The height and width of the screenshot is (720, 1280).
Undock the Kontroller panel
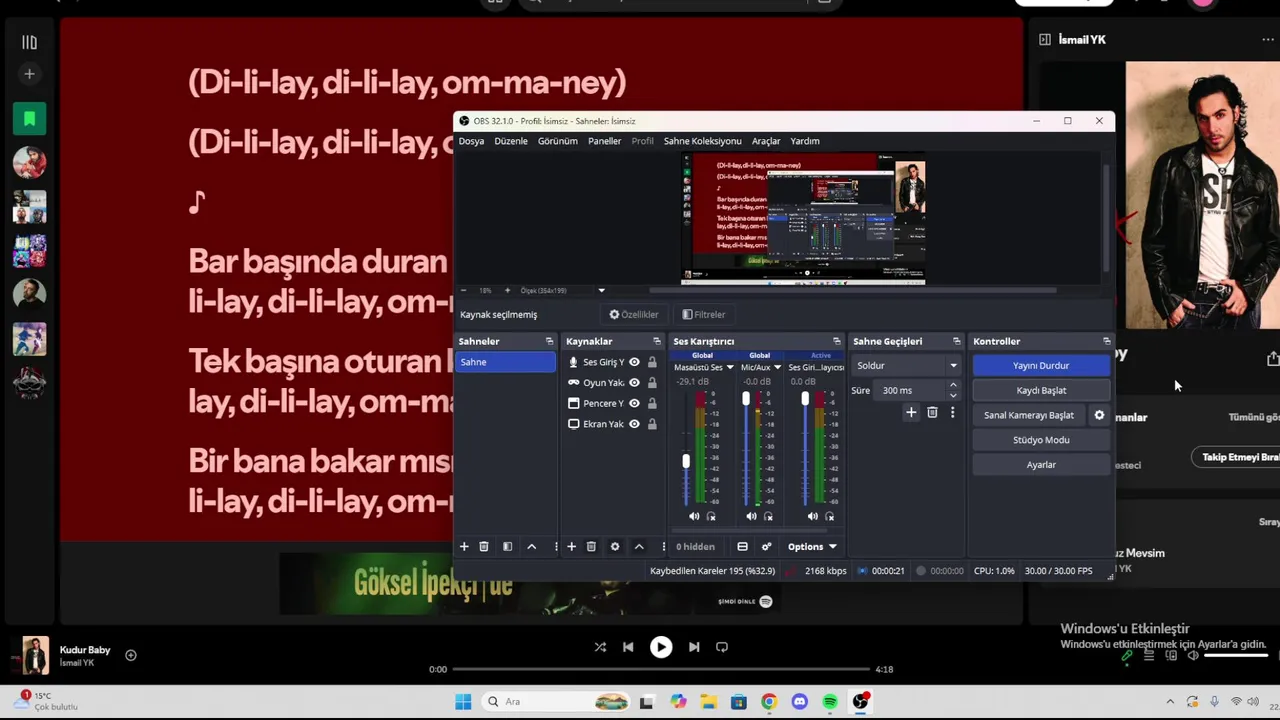(1106, 341)
